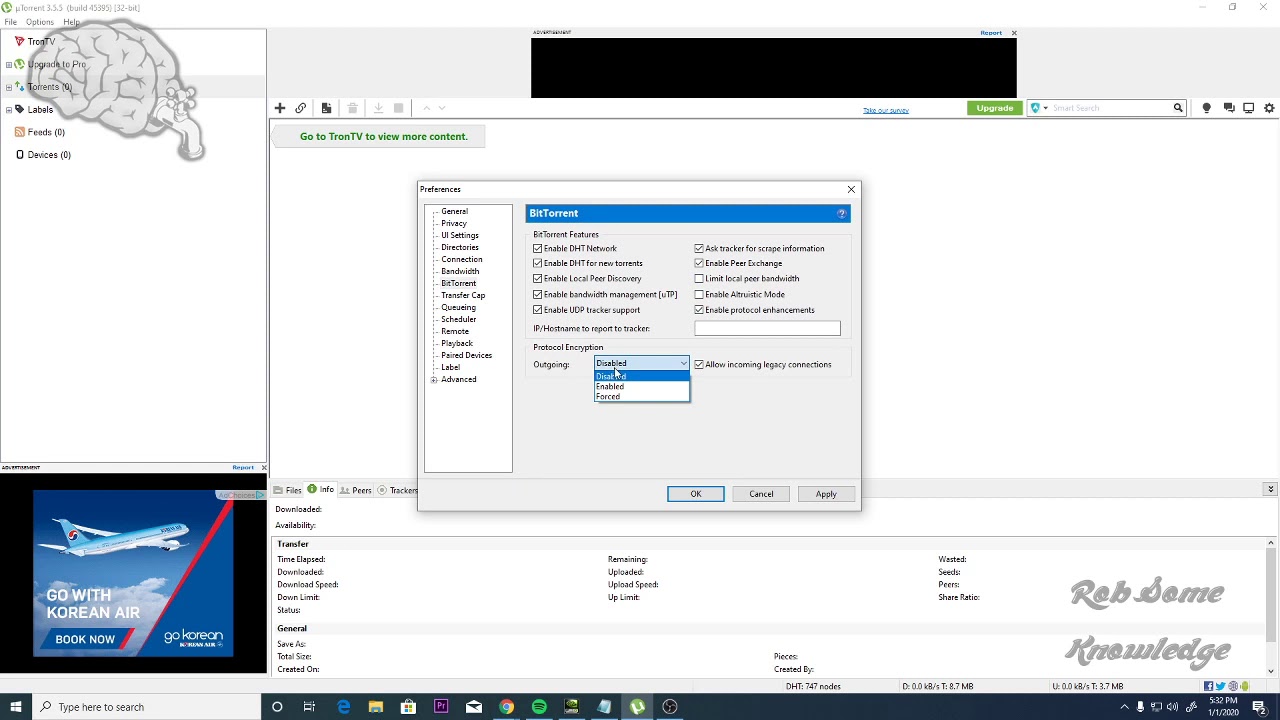
Task: Open settings gear icon in toolbar
Action: tap(1269, 108)
